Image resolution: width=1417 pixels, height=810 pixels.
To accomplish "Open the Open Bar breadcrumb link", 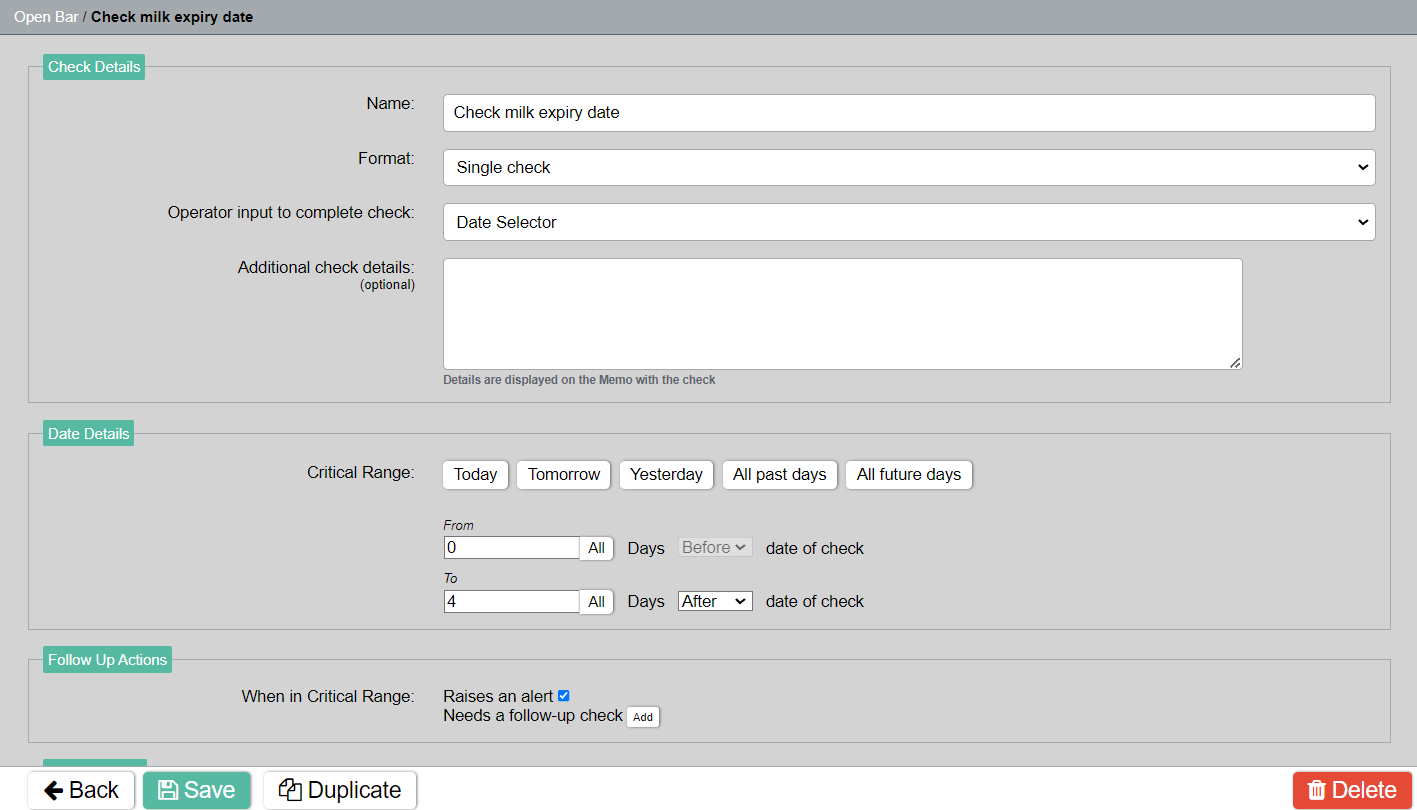I will [x=46, y=17].
